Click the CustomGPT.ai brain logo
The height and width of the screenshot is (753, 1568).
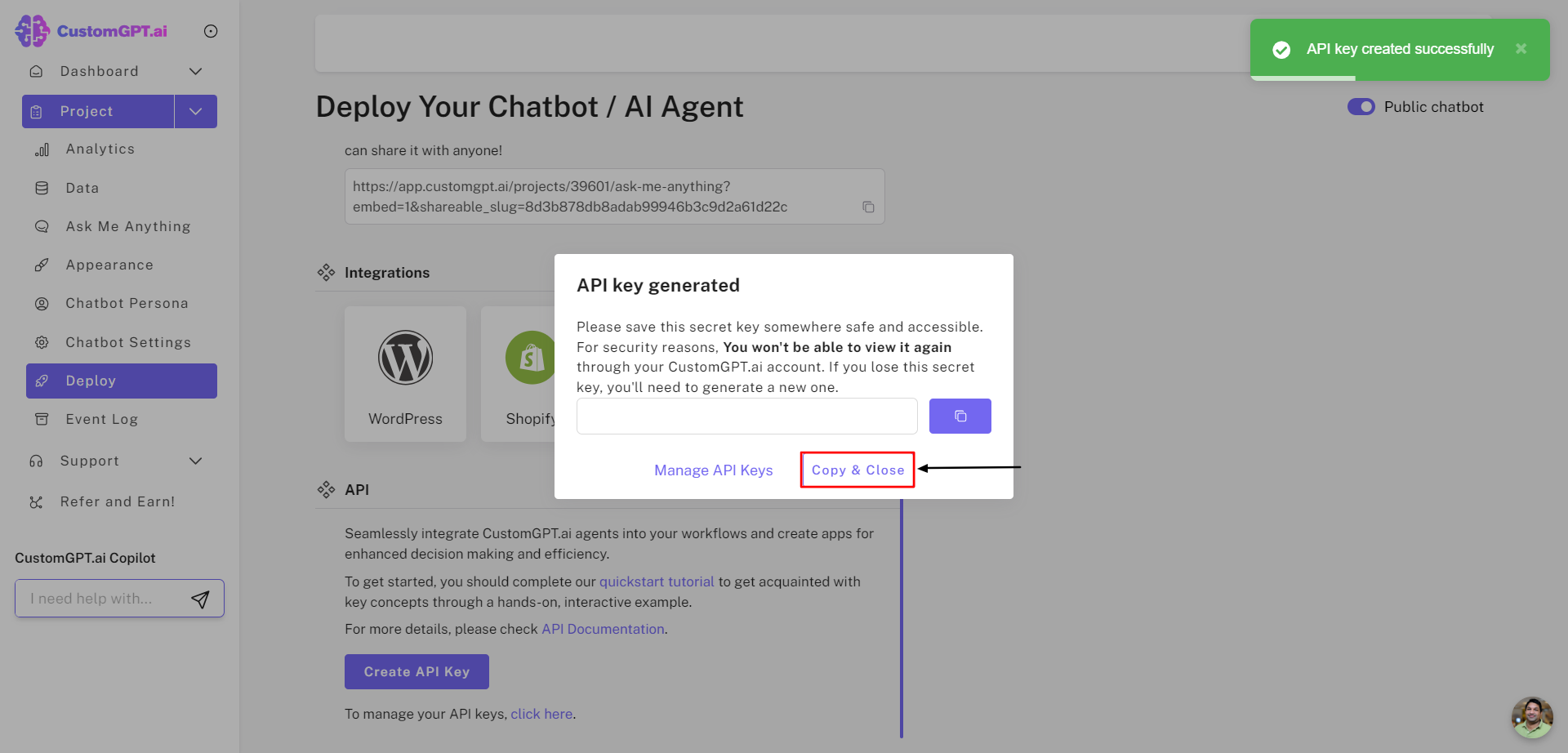(x=32, y=31)
